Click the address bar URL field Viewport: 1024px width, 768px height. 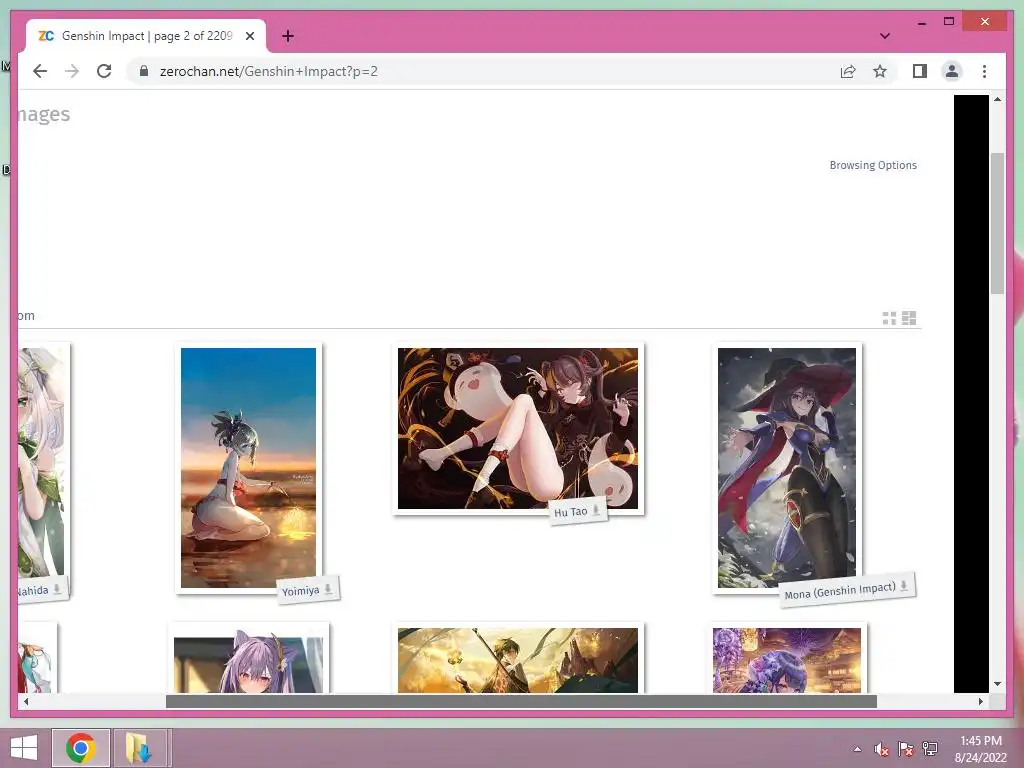point(483,71)
